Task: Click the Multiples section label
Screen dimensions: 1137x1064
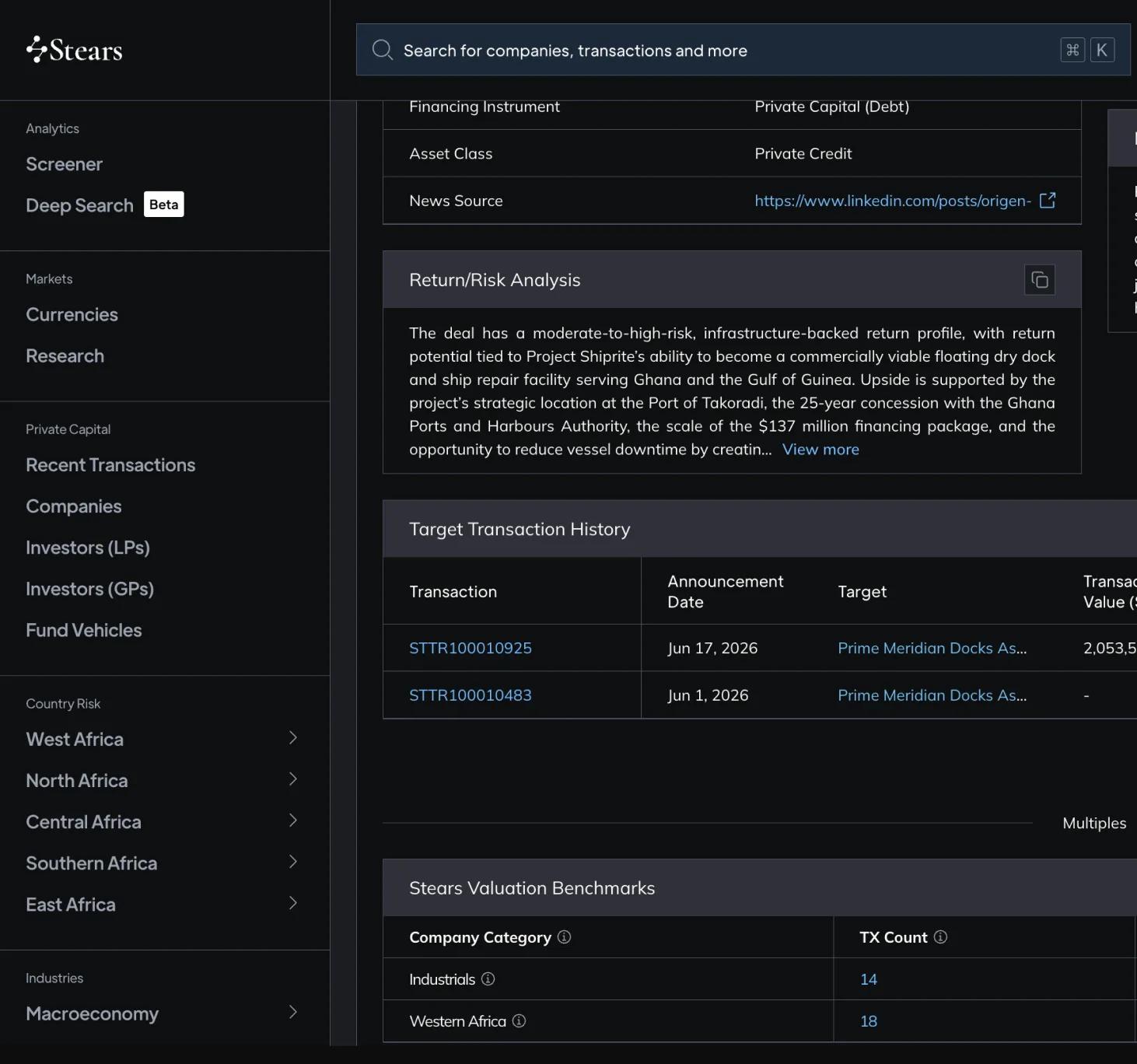Action: coord(1094,823)
